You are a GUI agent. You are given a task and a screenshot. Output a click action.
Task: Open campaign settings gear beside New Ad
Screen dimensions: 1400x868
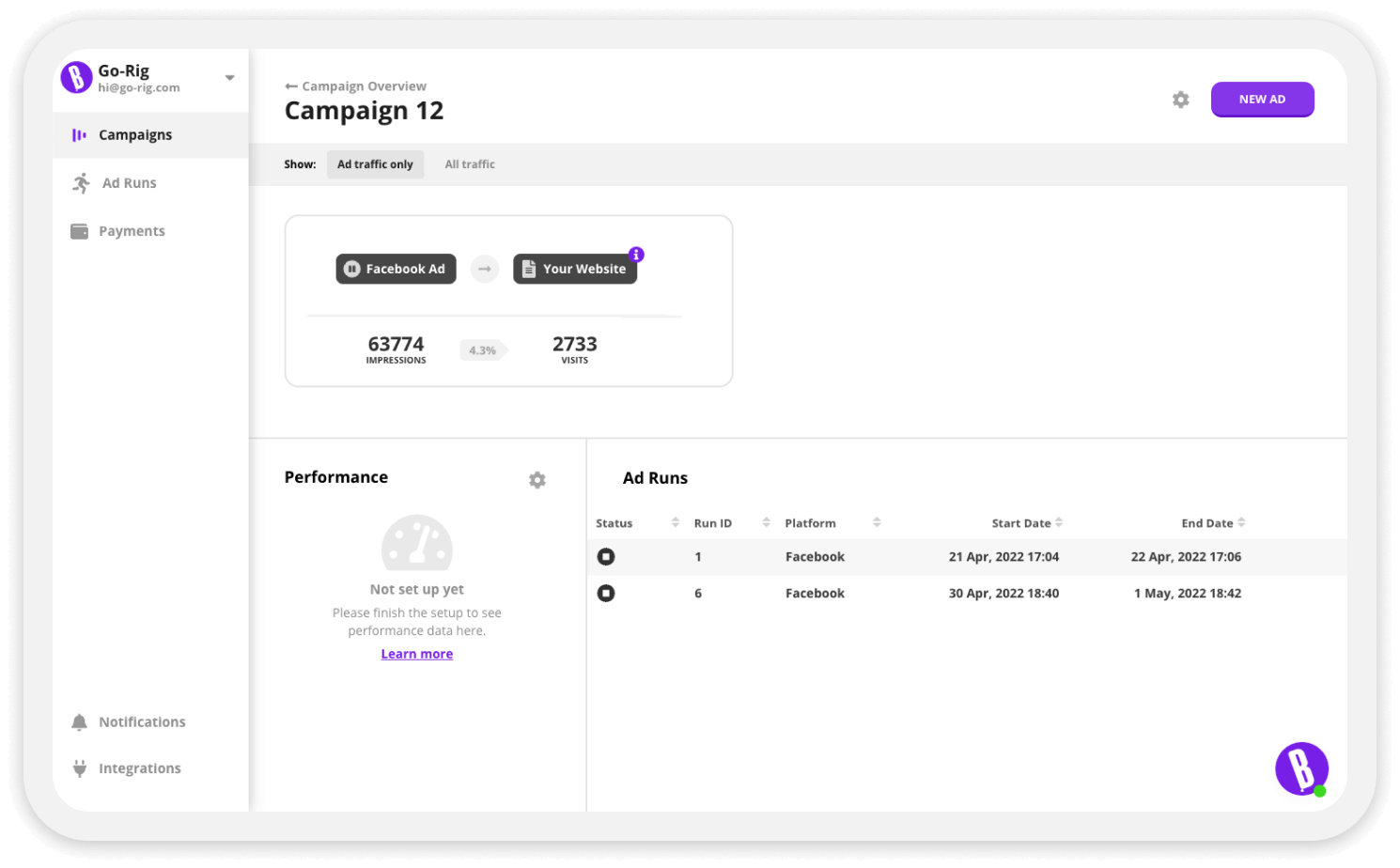click(x=1180, y=100)
